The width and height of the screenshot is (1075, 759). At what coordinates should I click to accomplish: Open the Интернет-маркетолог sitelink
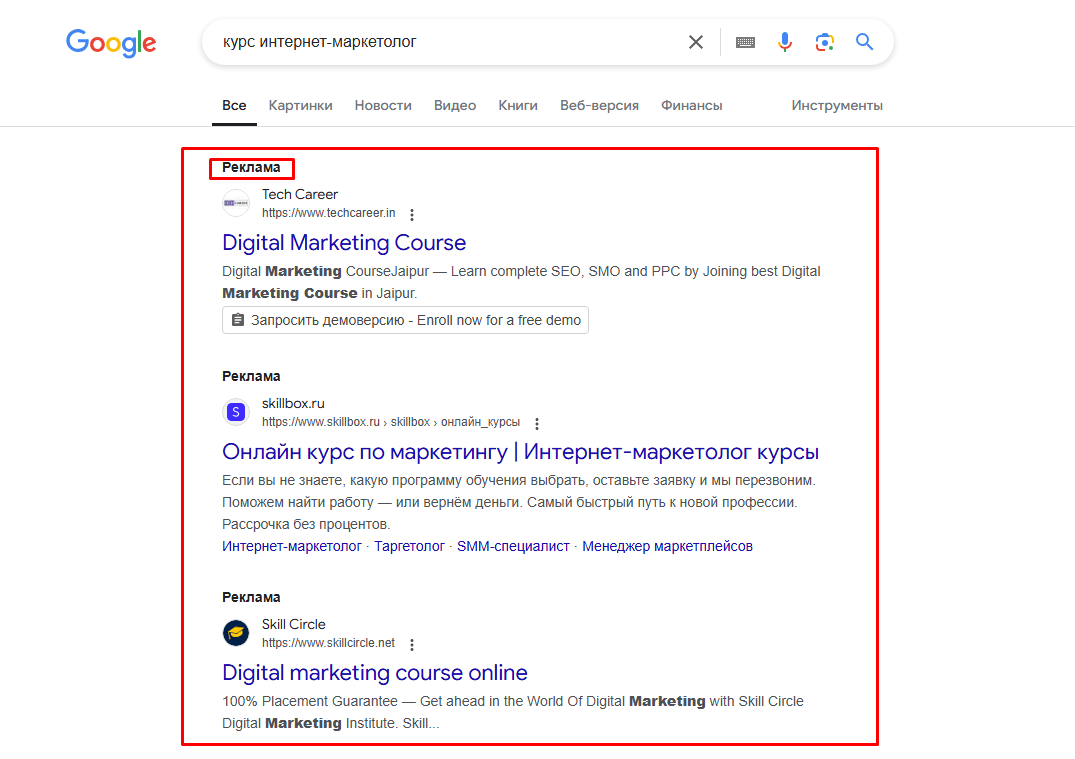point(291,546)
